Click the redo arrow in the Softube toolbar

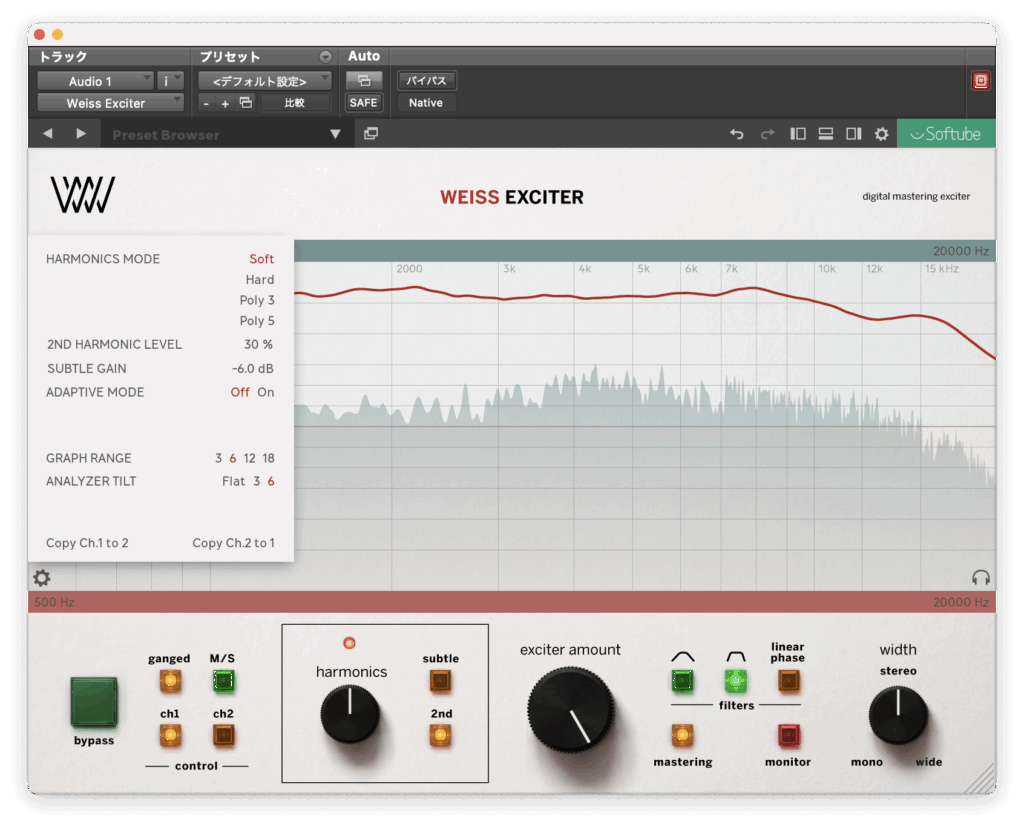pyautogui.click(x=767, y=134)
